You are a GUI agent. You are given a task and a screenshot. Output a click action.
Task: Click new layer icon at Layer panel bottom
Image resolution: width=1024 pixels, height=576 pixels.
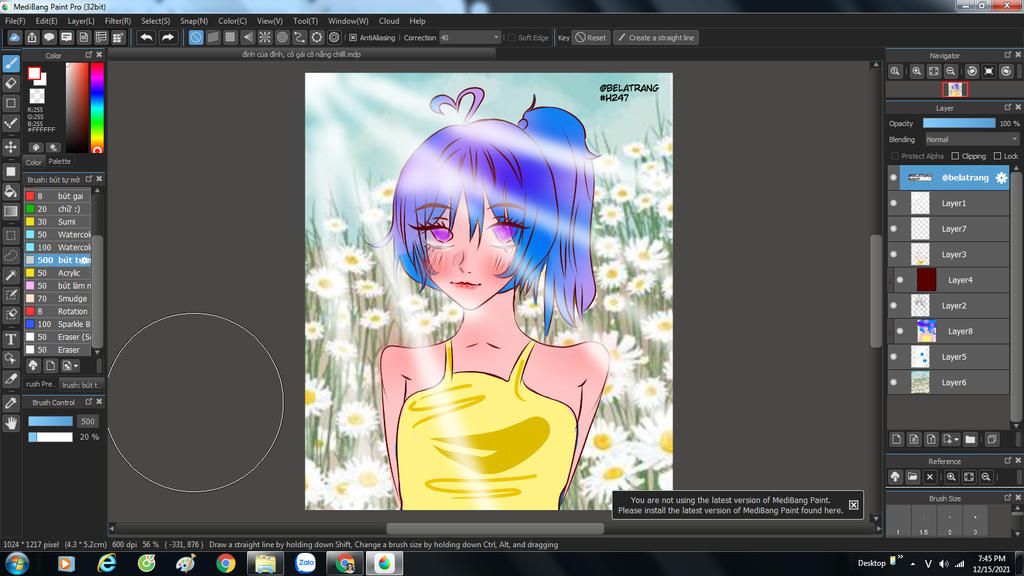[897, 440]
